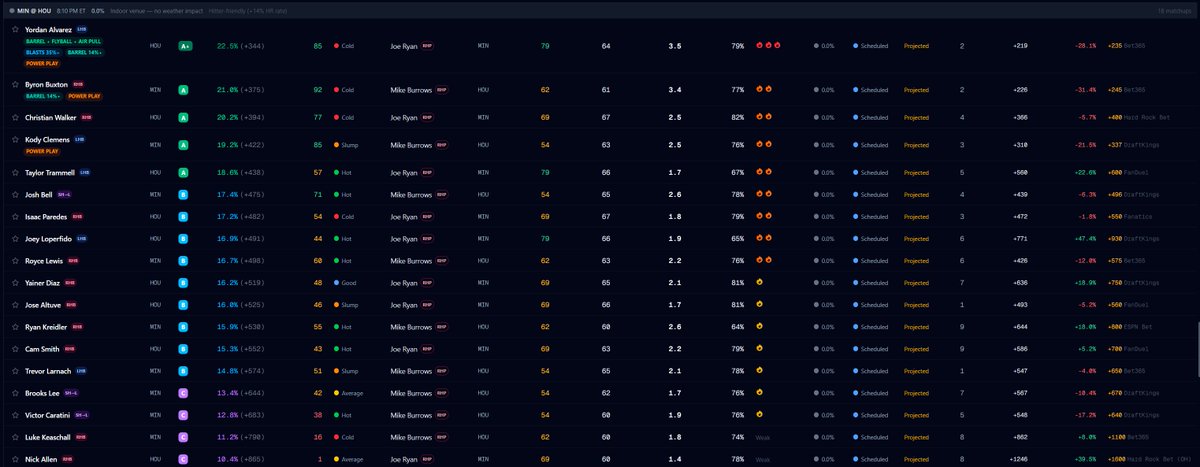Click the single fire icon in Jose Altuve's row
This screenshot has height=467, width=1200.
[x=760, y=304]
